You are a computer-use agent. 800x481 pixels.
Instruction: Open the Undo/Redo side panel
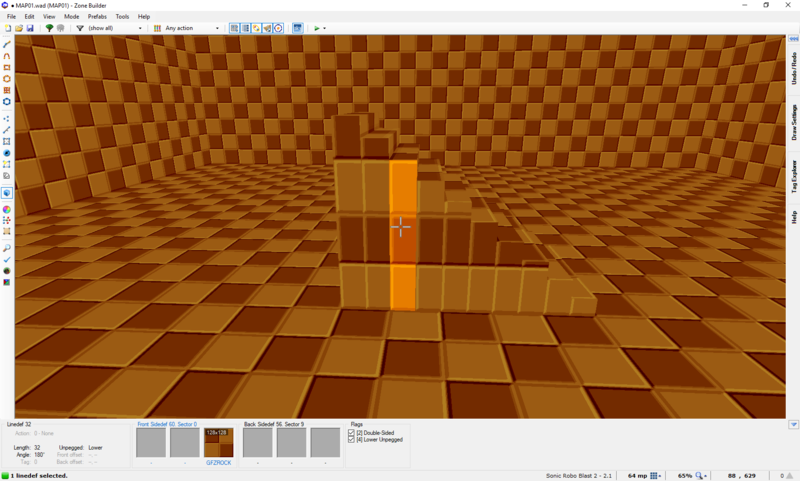[794, 66]
